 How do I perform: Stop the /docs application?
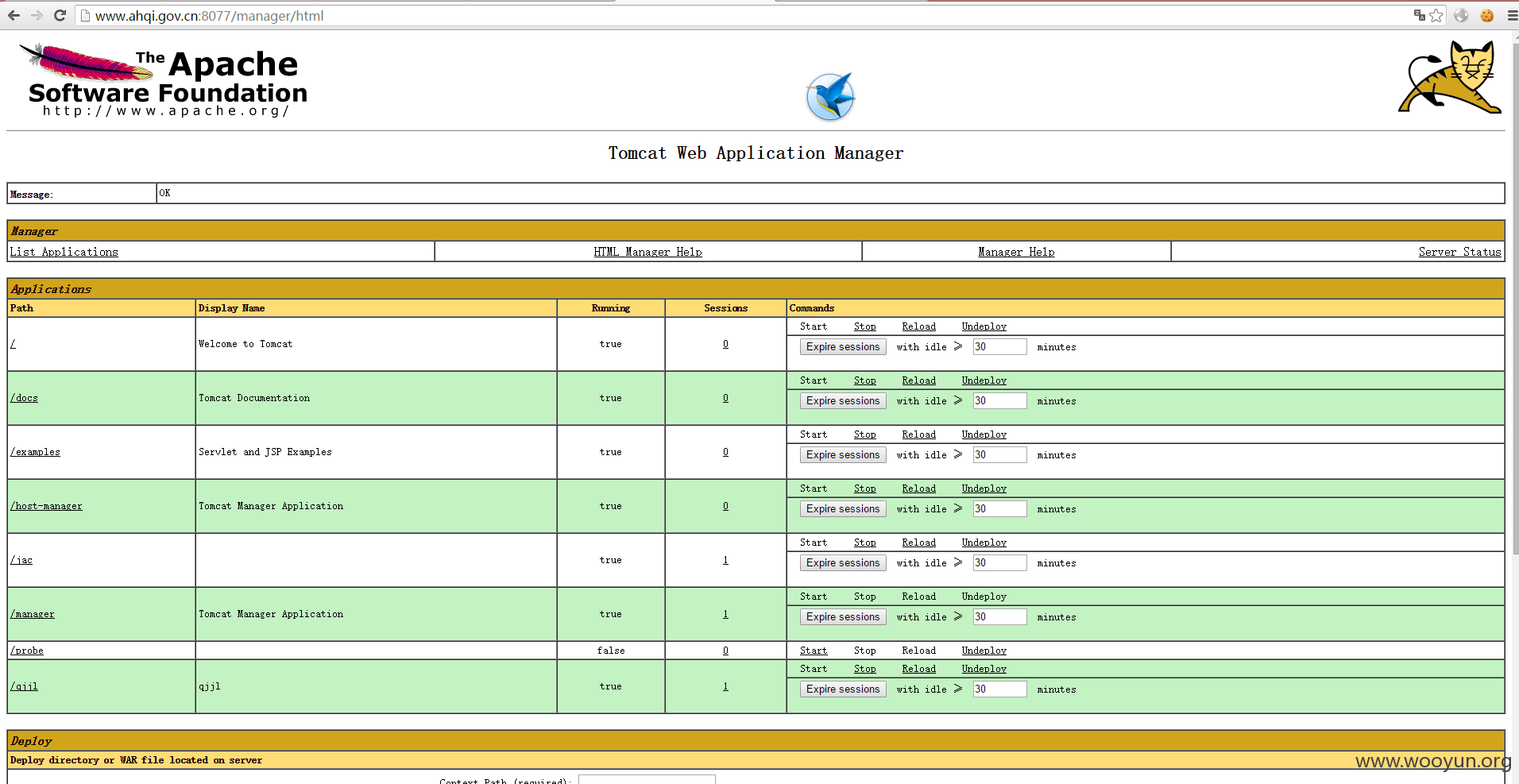pyautogui.click(x=864, y=380)
